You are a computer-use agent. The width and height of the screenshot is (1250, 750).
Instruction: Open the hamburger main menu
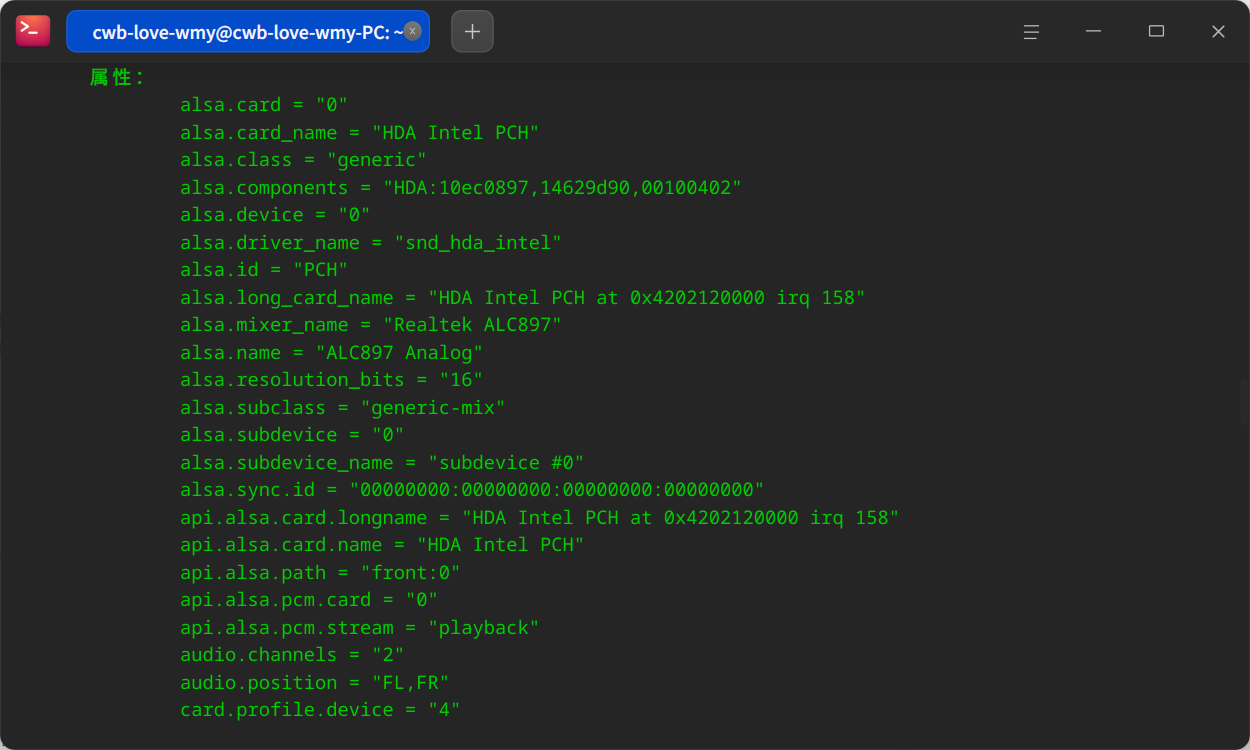tap(1031, 31)
